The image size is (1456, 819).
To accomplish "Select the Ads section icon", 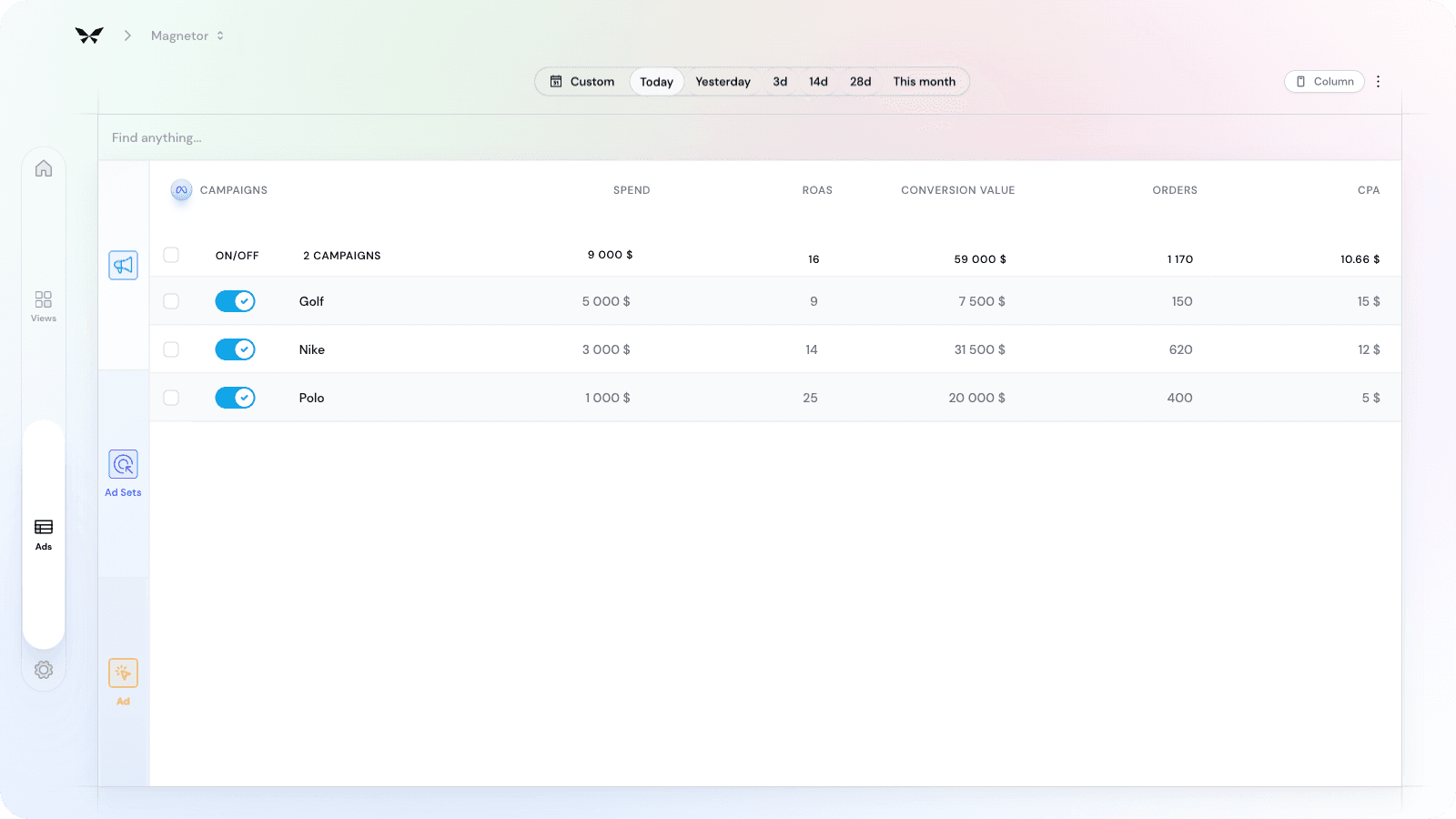I will point(43,528).
